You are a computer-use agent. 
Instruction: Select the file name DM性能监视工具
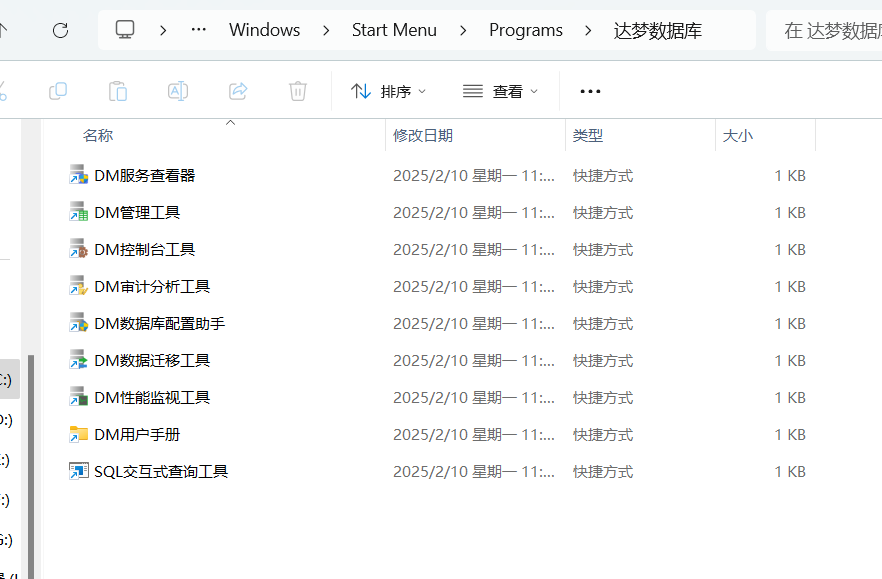tap(152, 398)
